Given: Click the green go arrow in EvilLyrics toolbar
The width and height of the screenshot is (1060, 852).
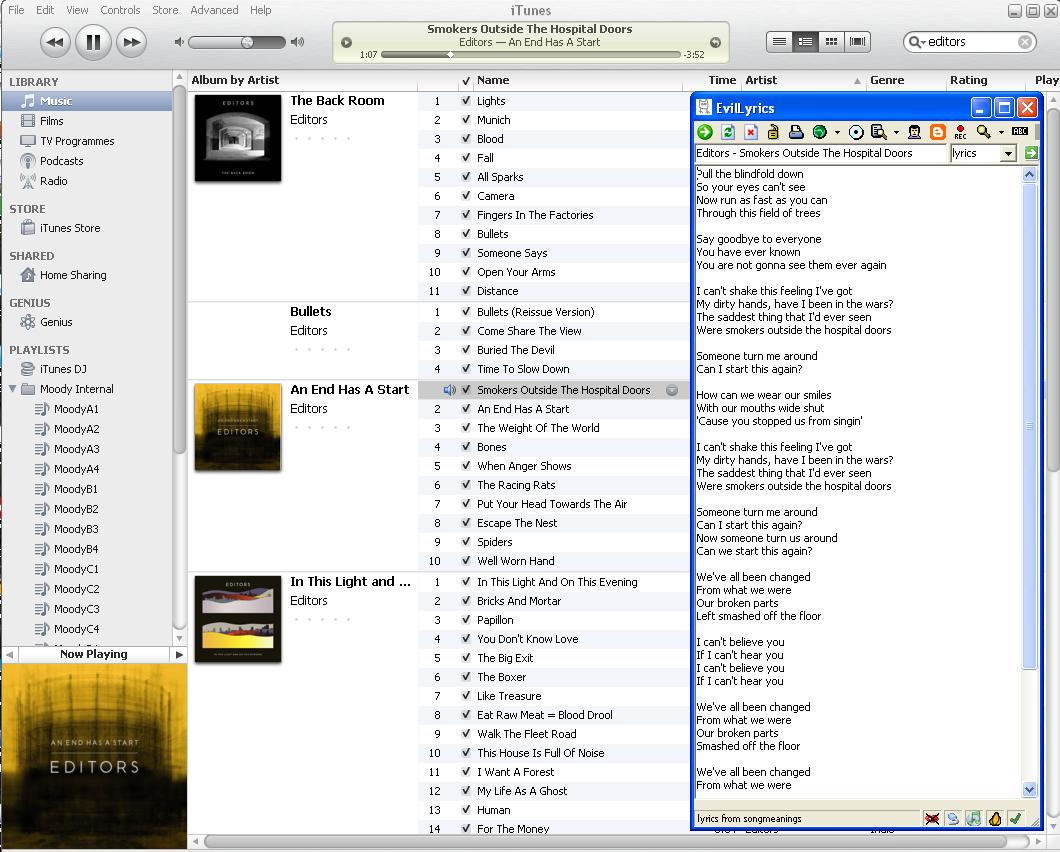Looking at the screenshot, I should [x=704, y=132].
